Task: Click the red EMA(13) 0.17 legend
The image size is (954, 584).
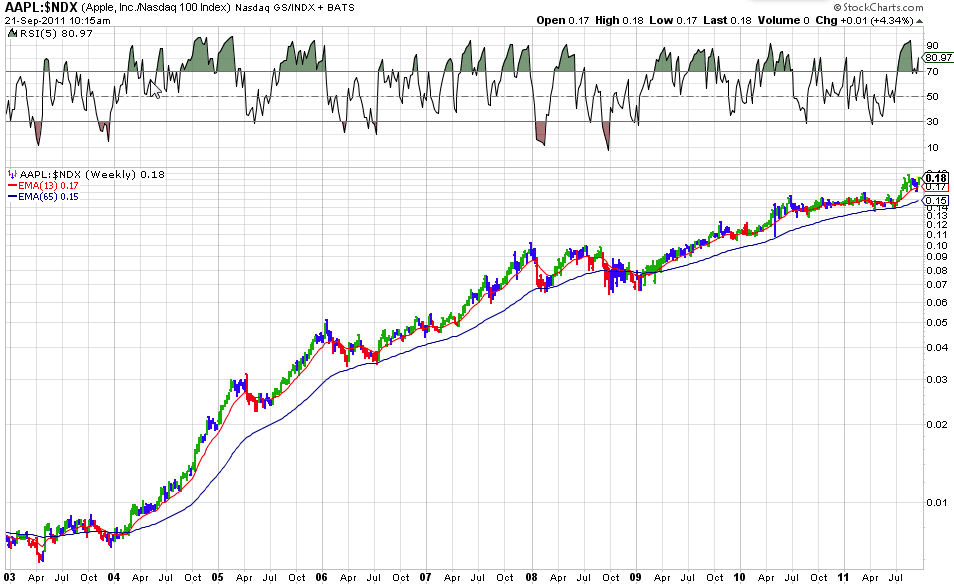Action: (43, 186)
